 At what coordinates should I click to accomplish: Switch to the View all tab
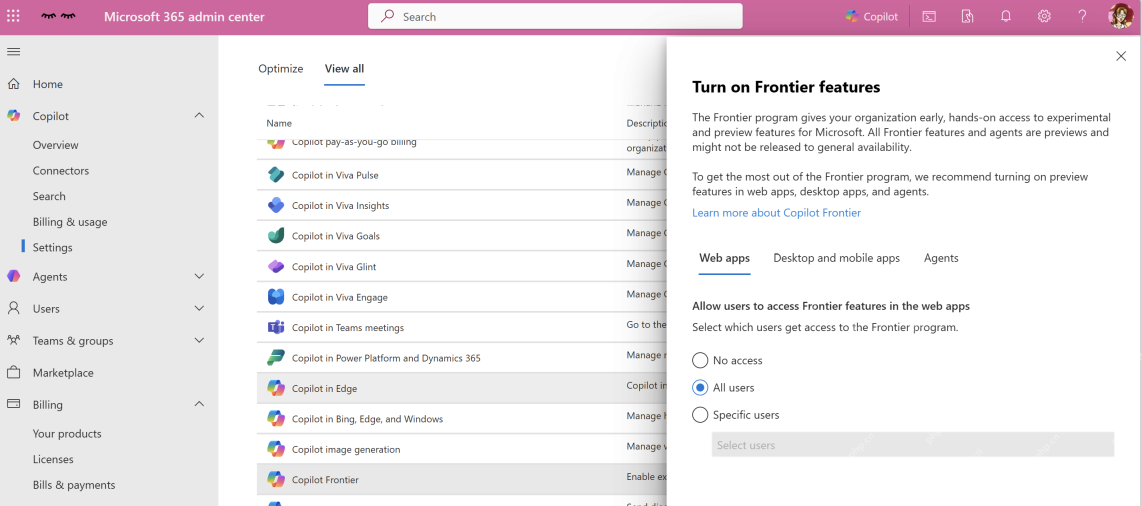(344, 68)
